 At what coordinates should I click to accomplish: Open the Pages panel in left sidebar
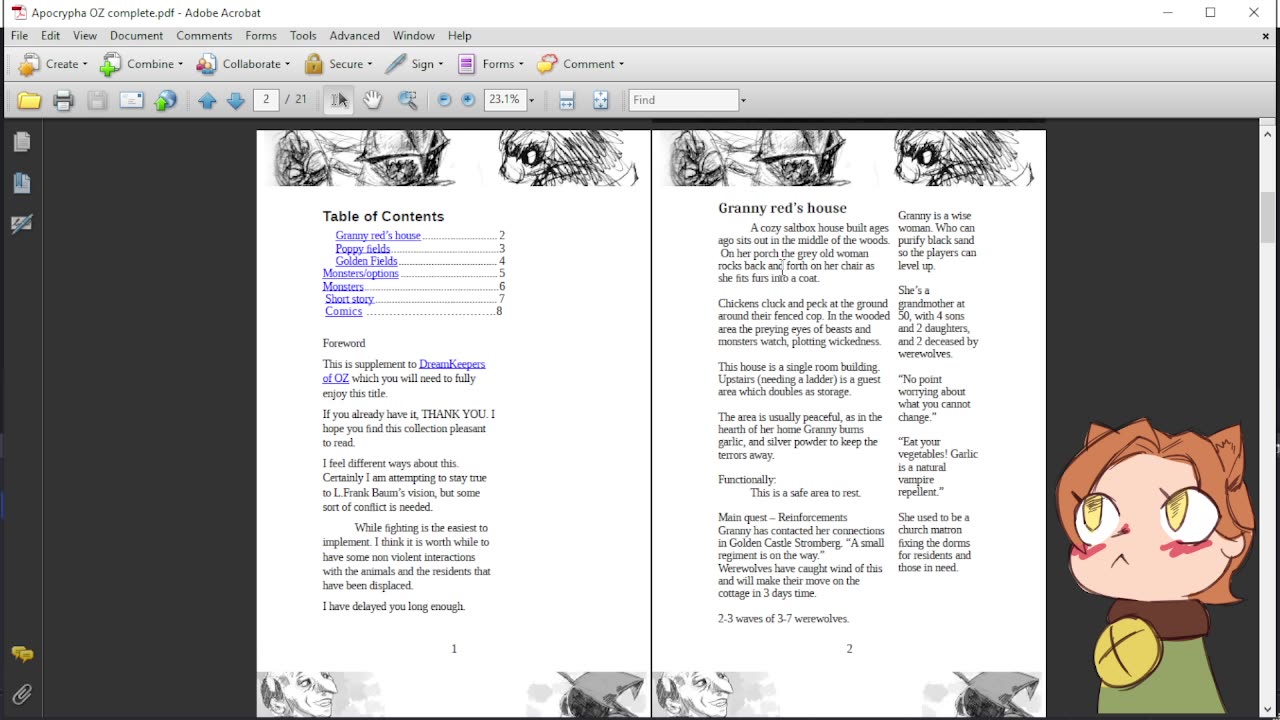pos(22,142)
